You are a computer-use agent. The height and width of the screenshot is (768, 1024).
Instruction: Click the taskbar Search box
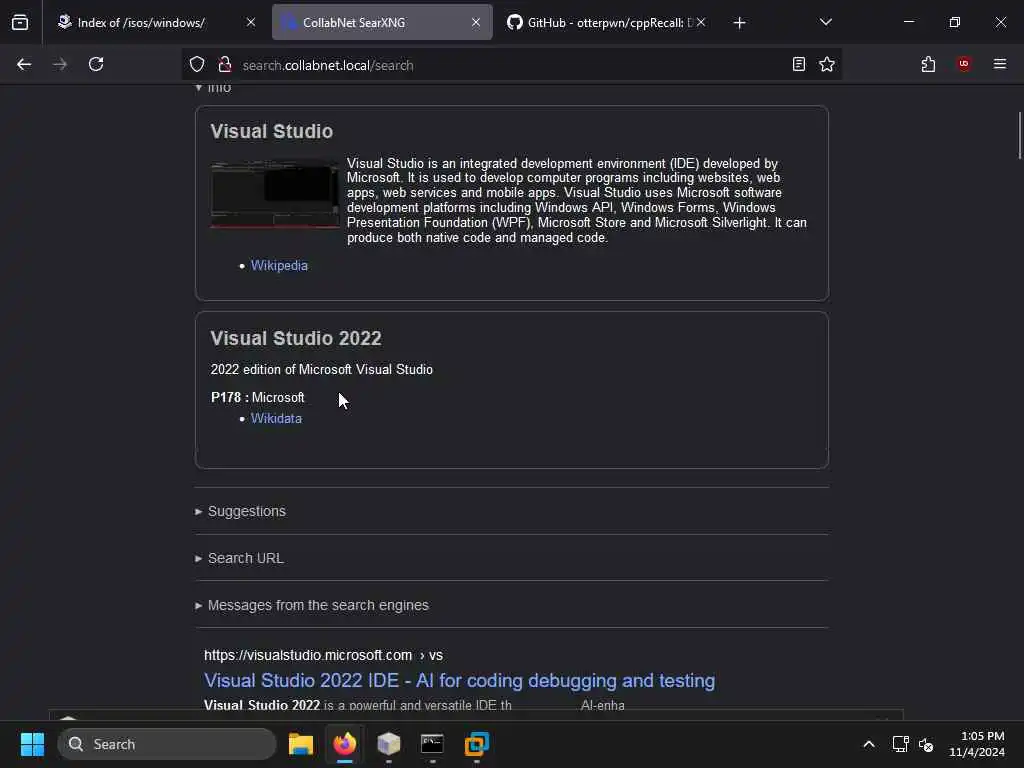point(167,744)
